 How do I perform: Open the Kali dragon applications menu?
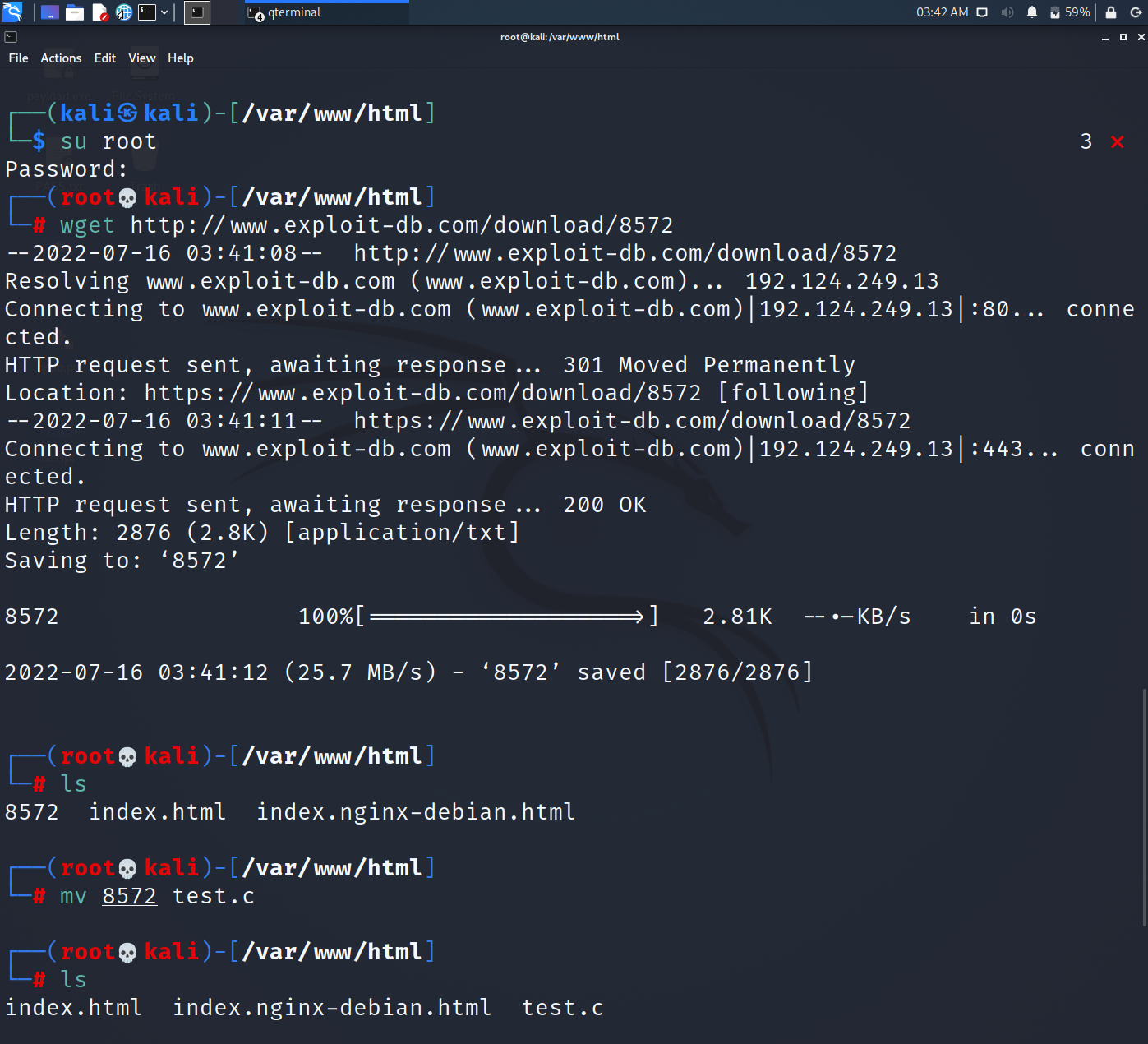pos(12,12)
